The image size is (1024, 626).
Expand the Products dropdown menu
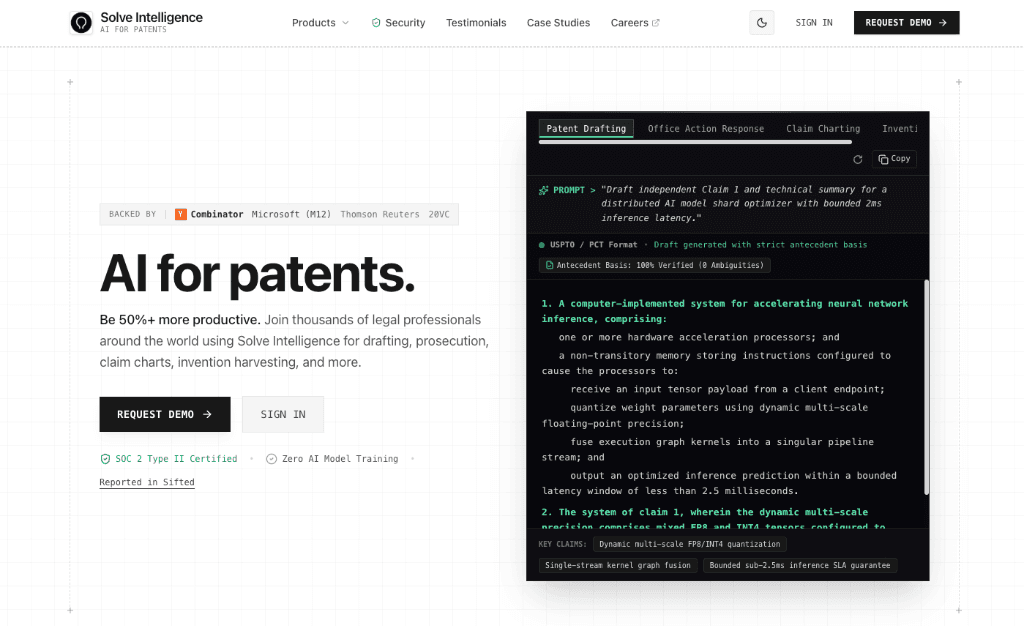tap(320, 23)
